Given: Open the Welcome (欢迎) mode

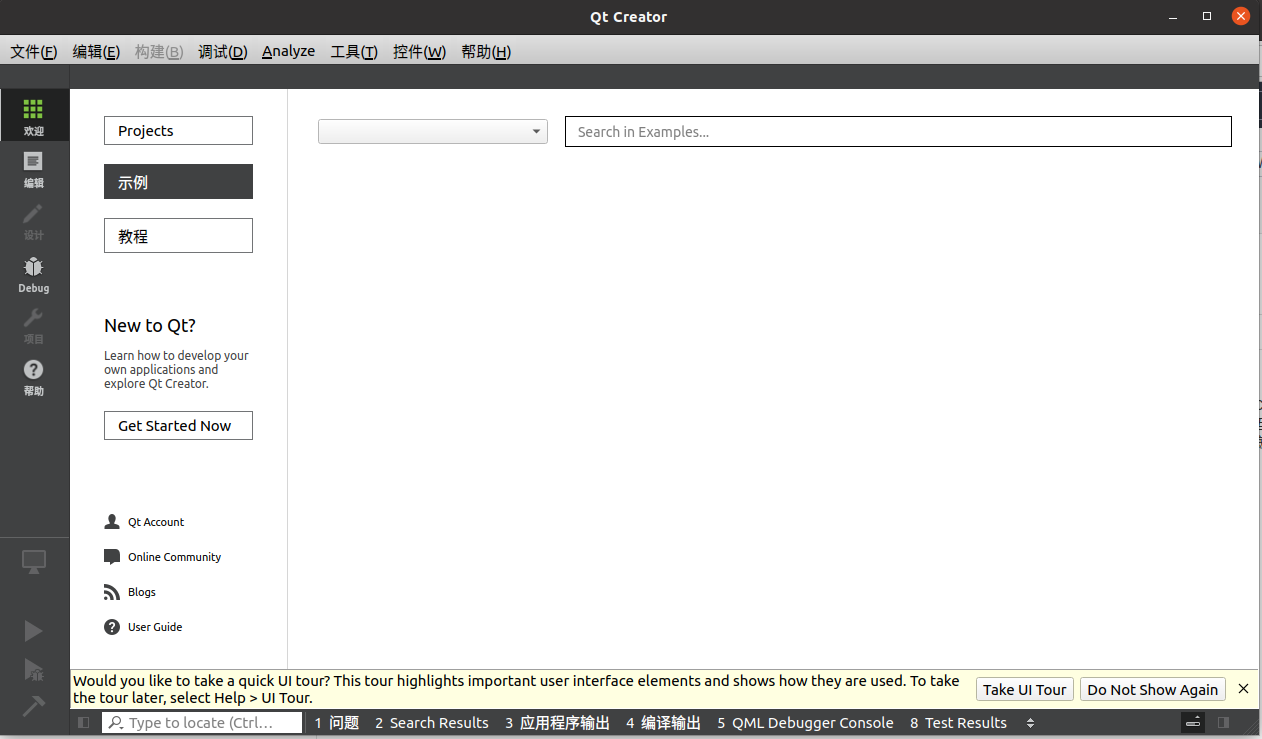Looking at the screenshot, I should coord(34,116).
